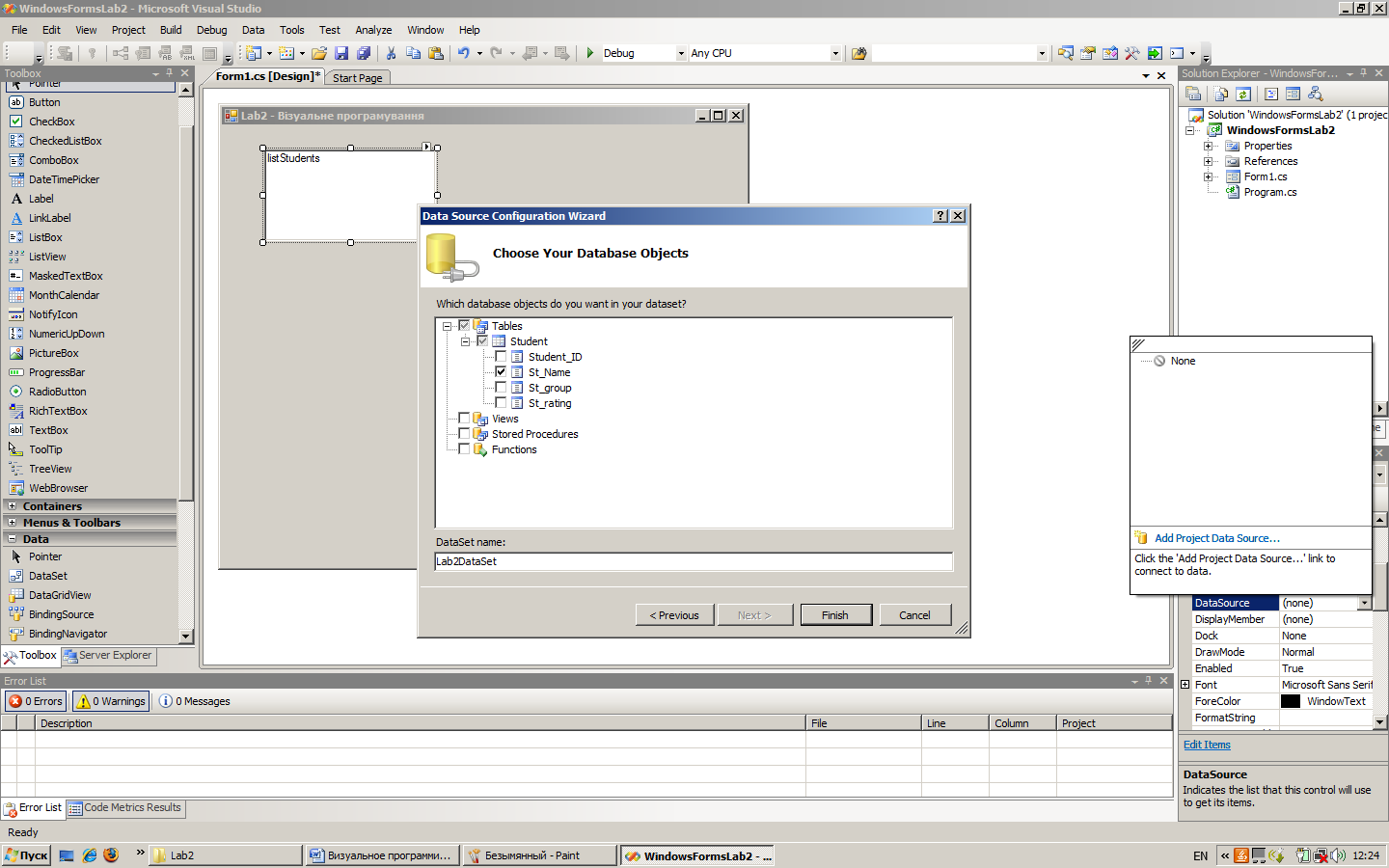Click the Start Page toolbar icon
This screenshot has width=1389, height=868.
1155,53
